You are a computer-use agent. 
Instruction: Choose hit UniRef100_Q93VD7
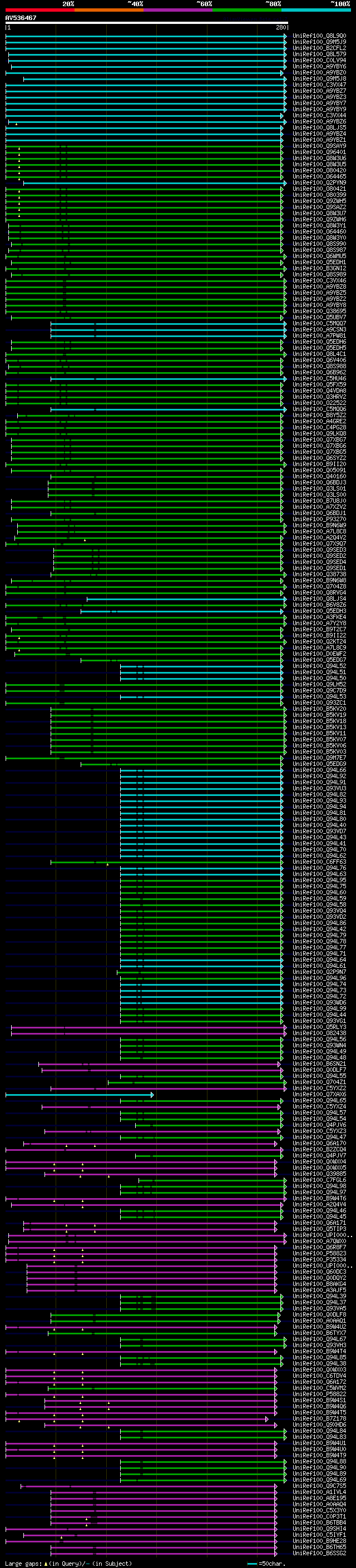point(319,832)
